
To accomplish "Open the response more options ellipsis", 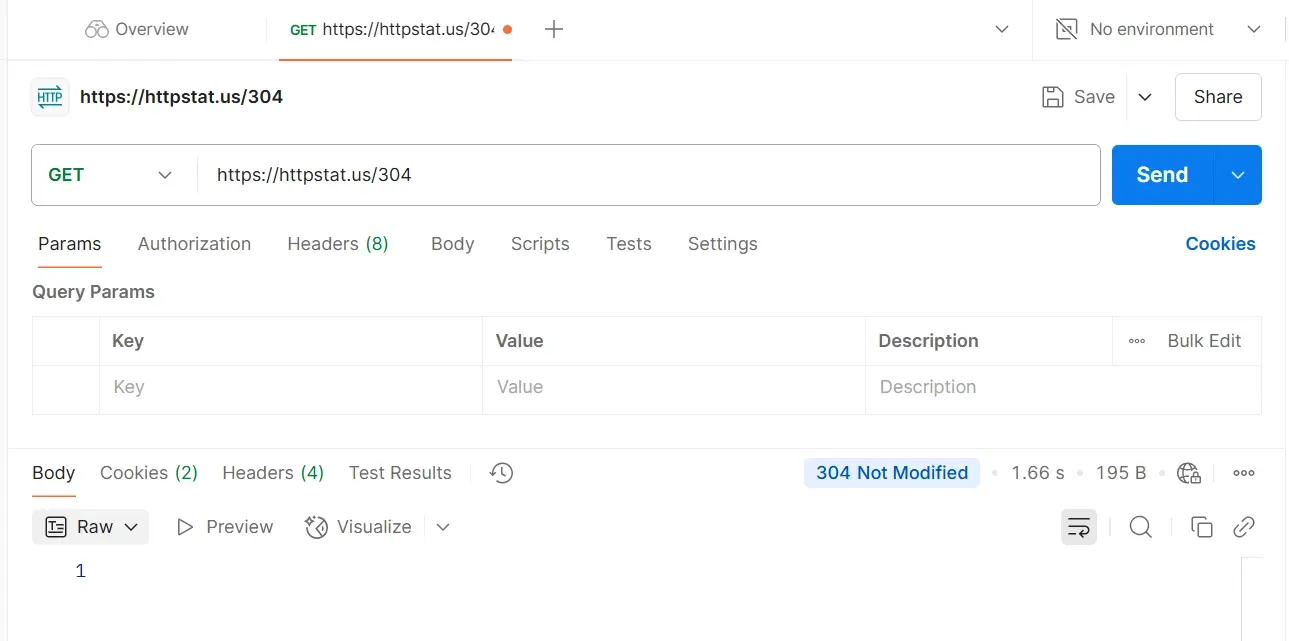I will click(1244, 473).
